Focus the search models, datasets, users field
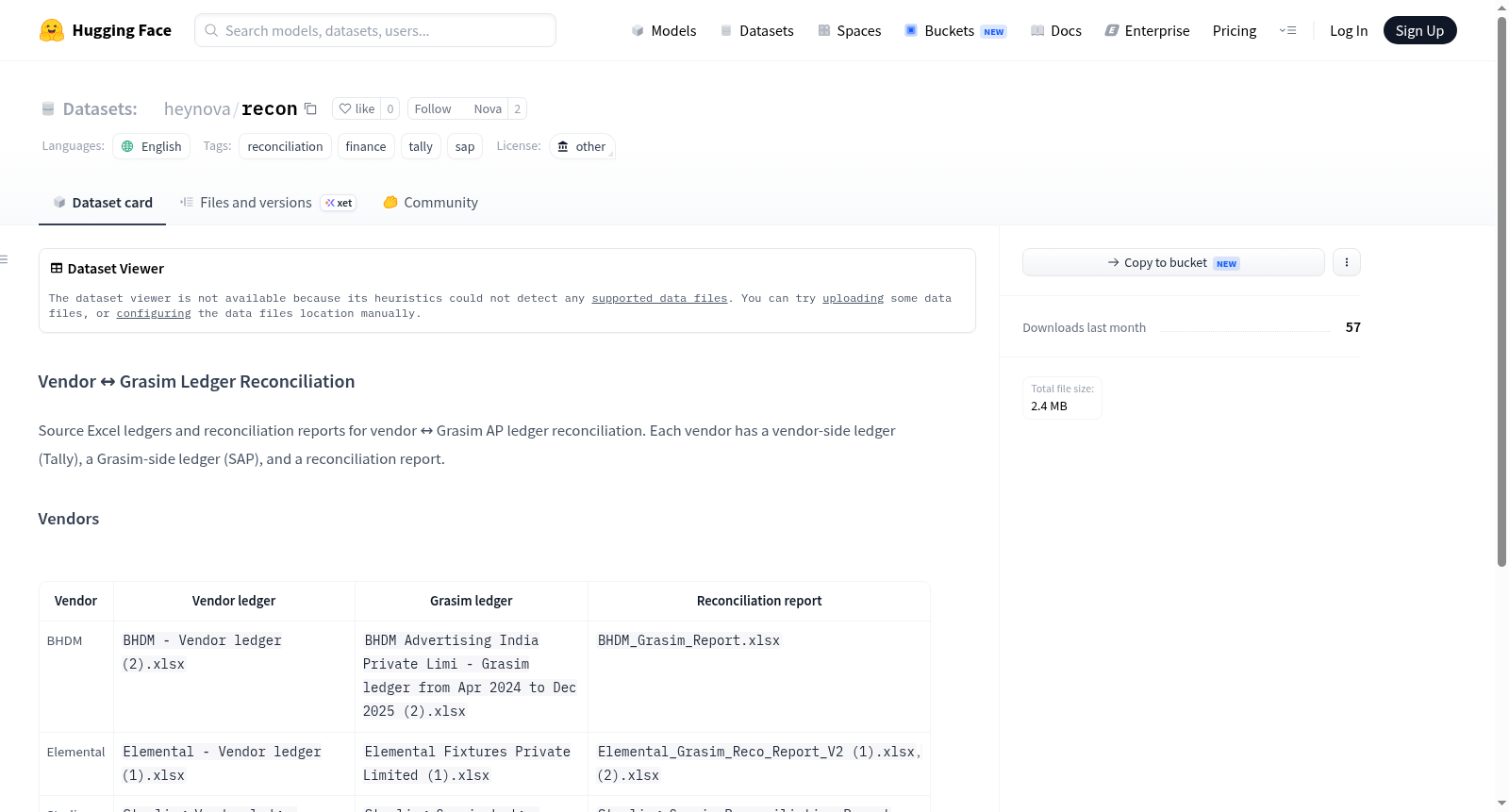This screenshot has height=812, width=1509. point(375,30)
